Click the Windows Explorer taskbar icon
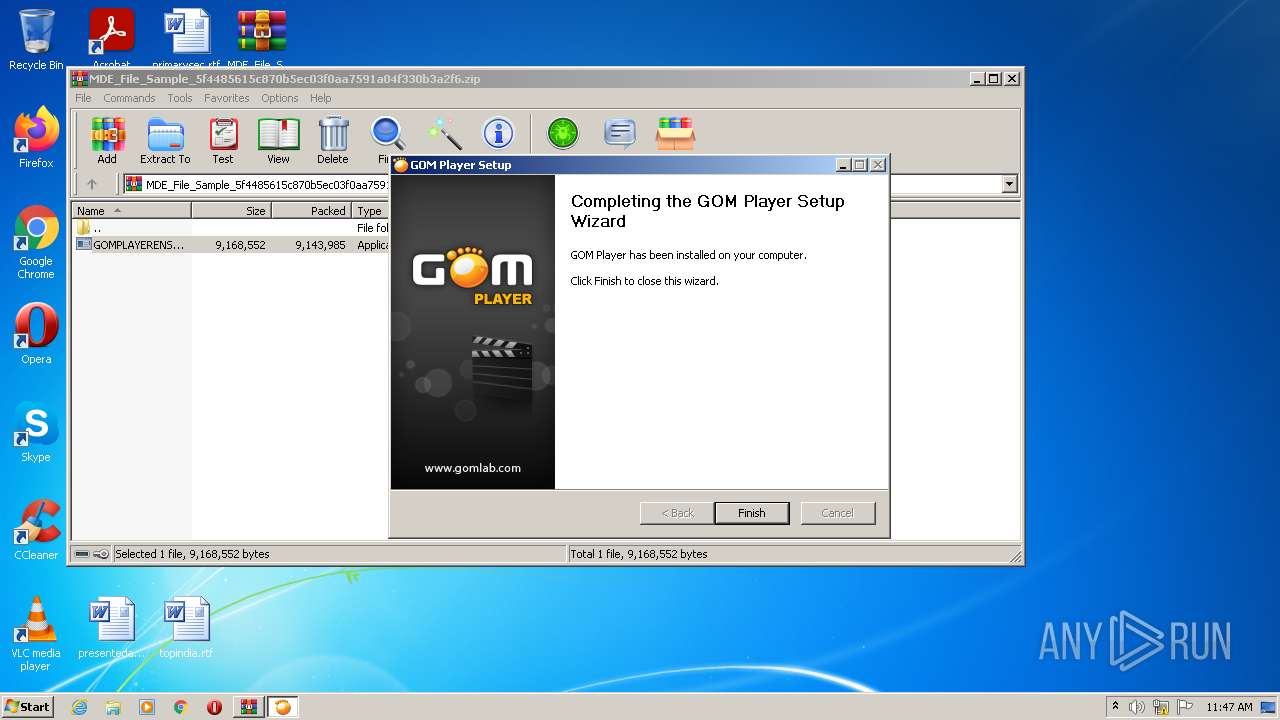This screenshot has width=1280, height=720. [113, 707]
